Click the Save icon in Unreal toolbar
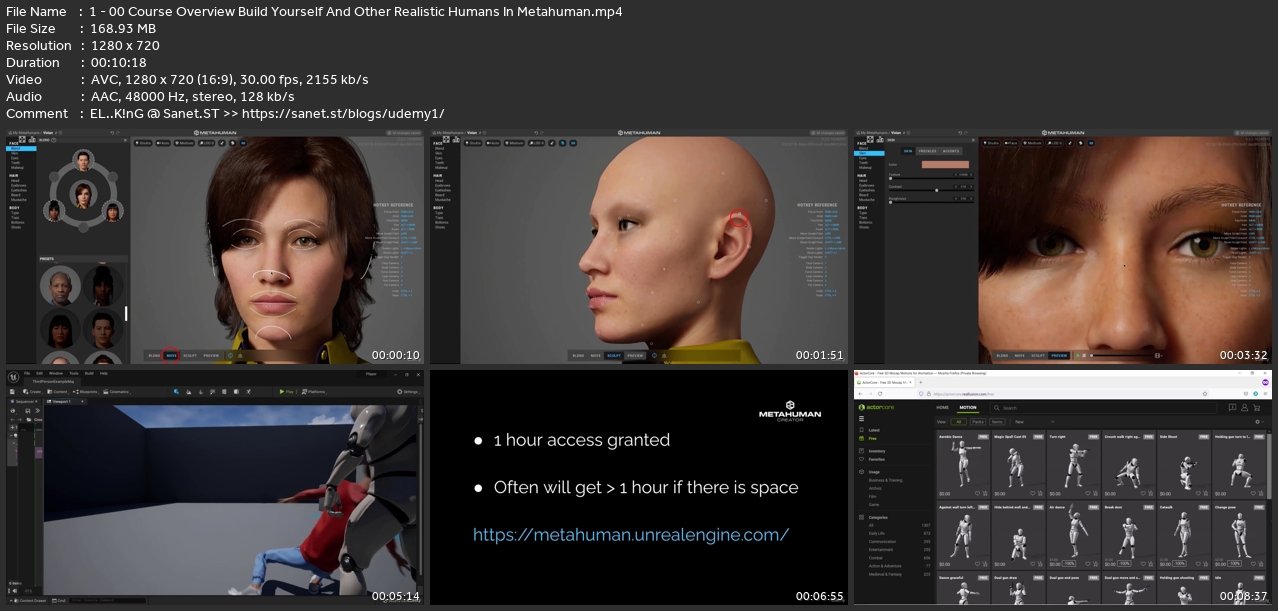The width and height of the screenshot is (1278, 611). pos(12,392)
